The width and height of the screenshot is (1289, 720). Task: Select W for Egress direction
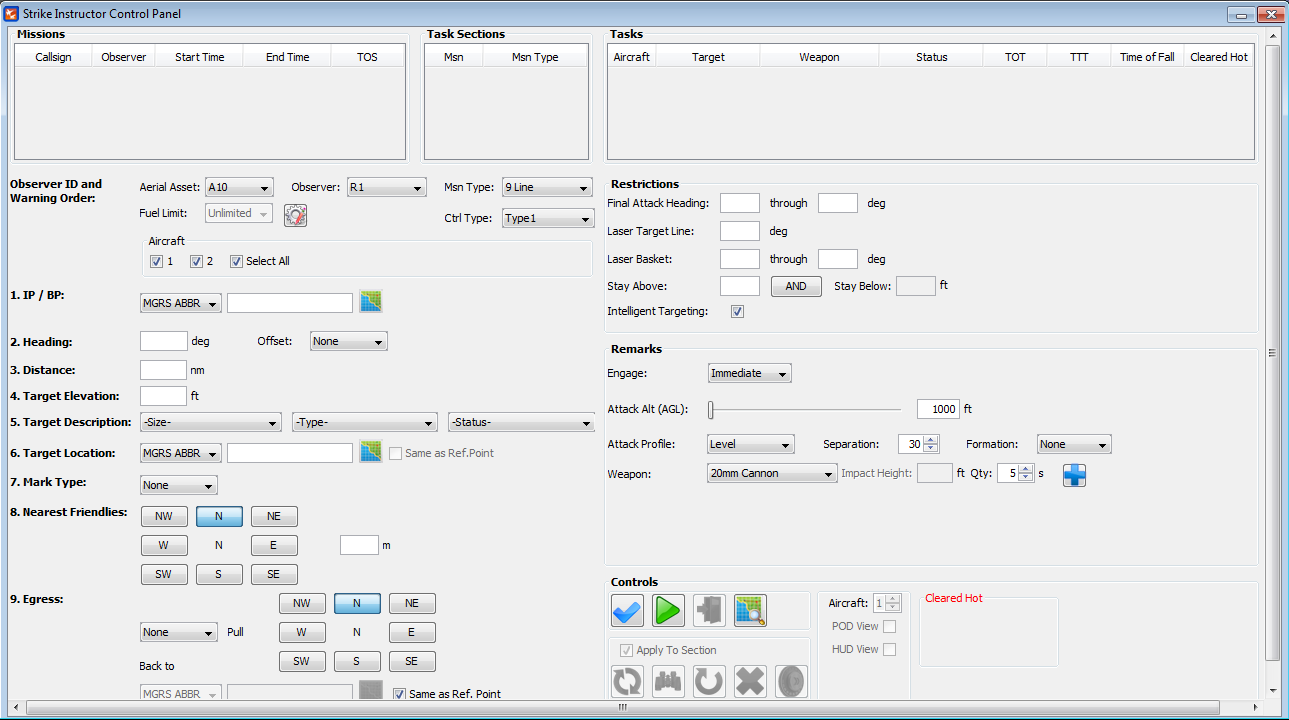302,633
